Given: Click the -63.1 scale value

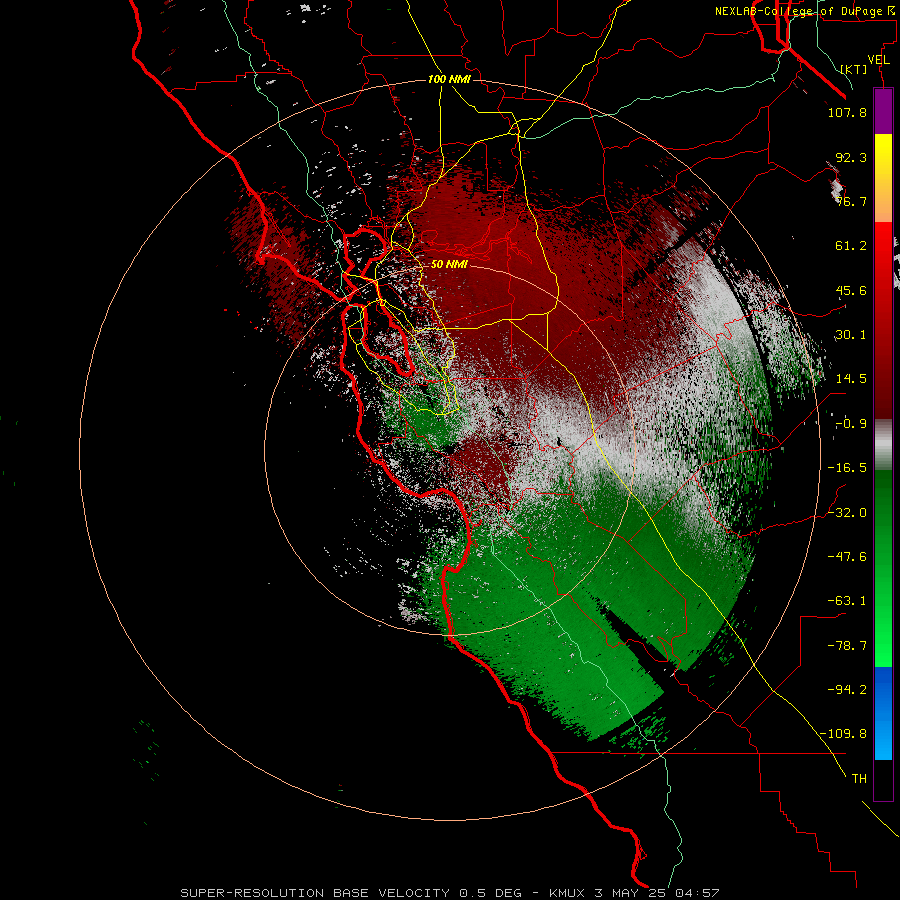Looking at the screenshot, I should (847, 601).
